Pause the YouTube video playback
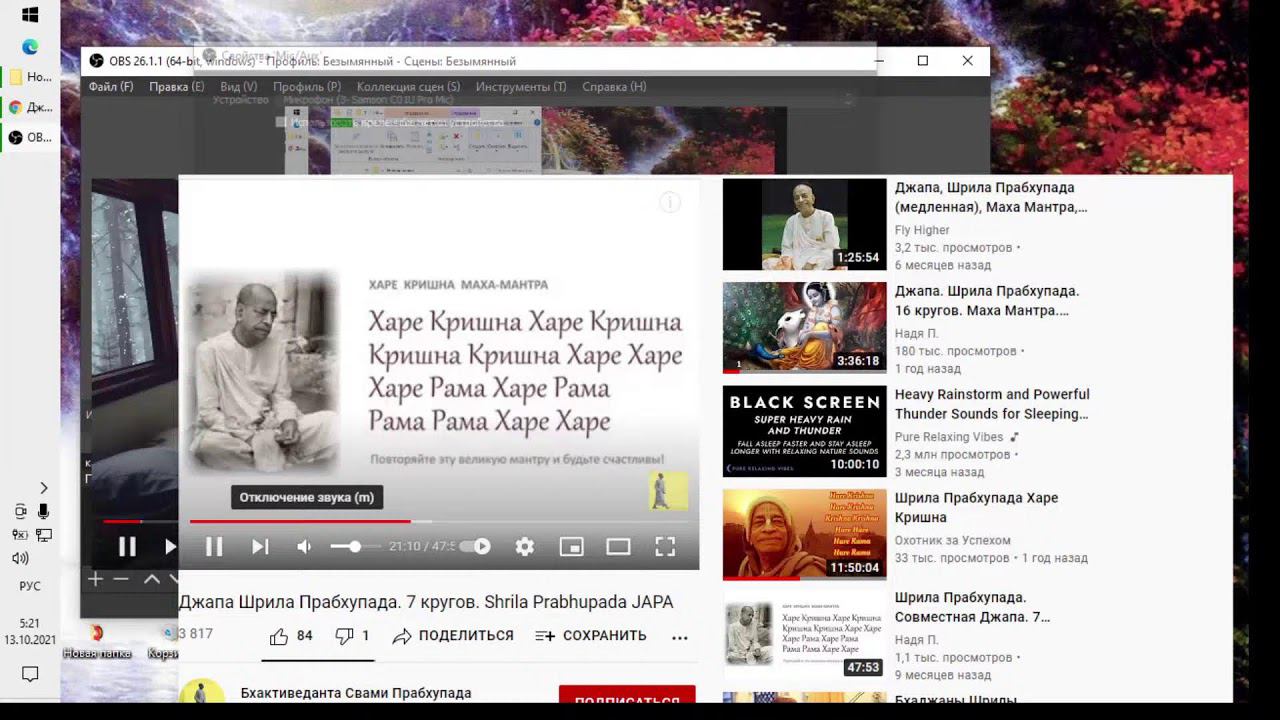 tap(214, 546)
